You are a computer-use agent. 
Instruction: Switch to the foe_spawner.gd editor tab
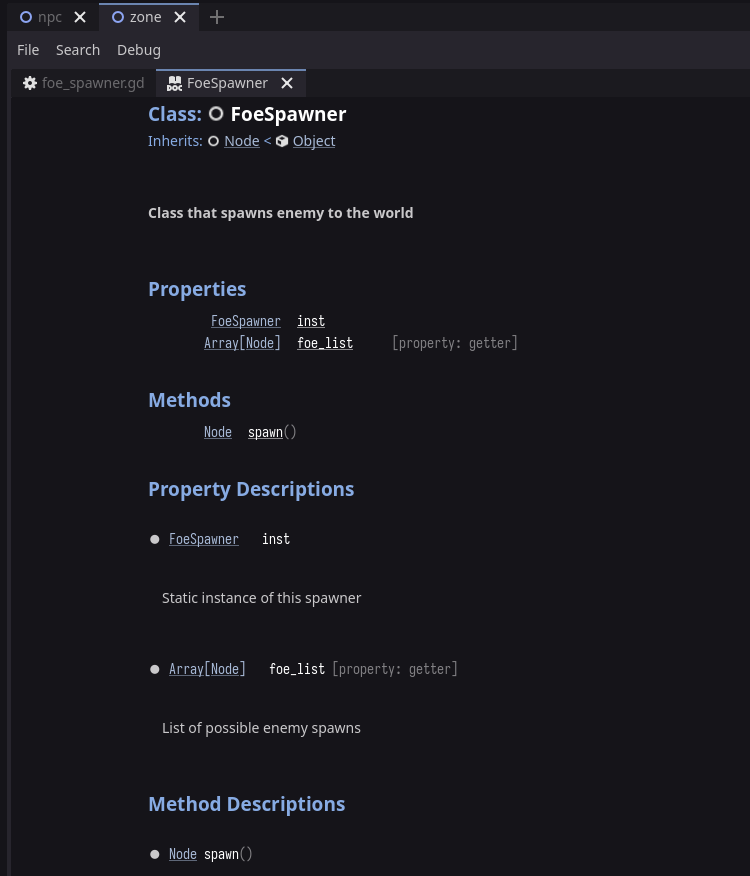(93, 83)
